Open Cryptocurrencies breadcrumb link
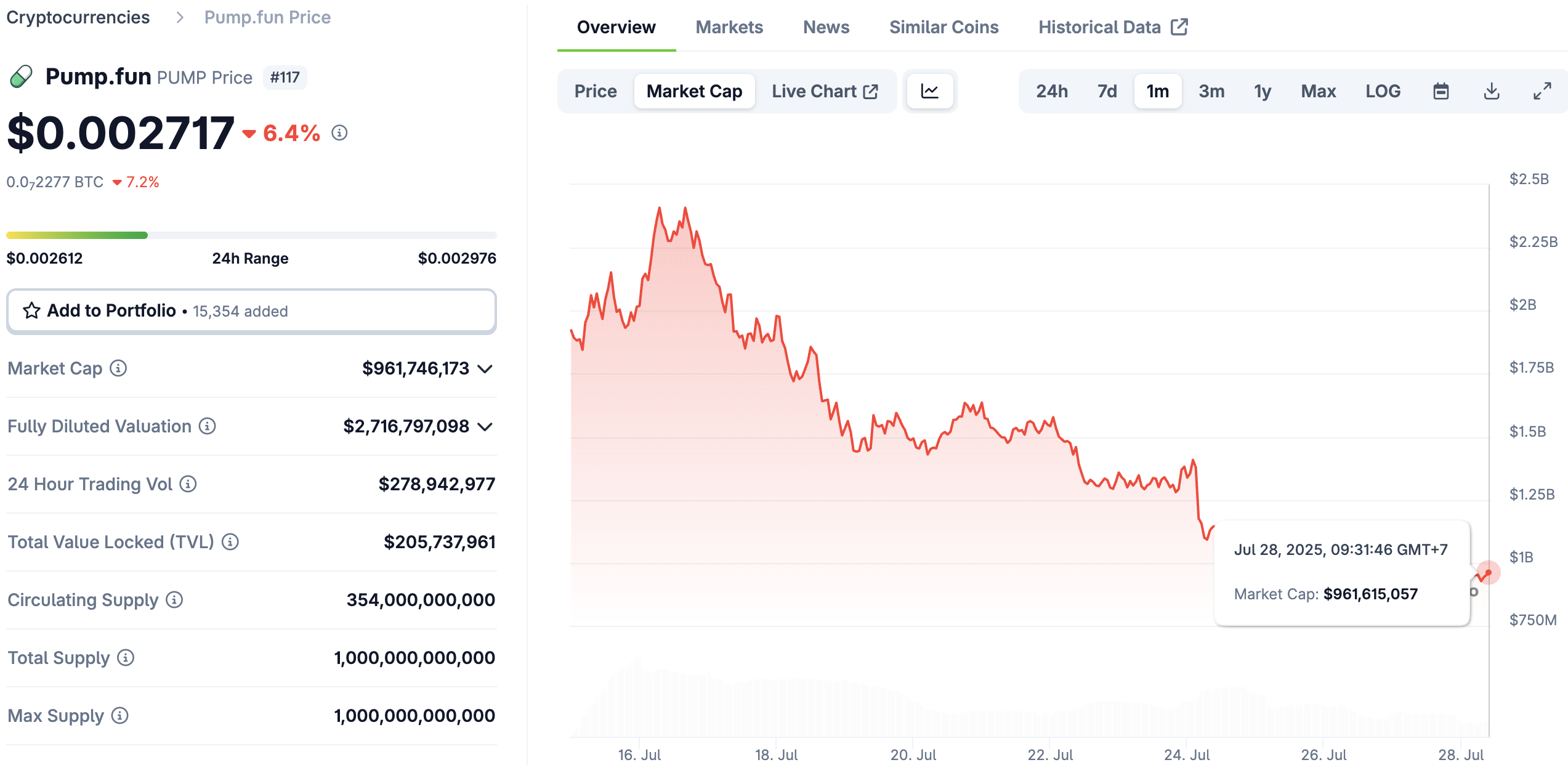1568x765 pixels. (x=78, y=17)
